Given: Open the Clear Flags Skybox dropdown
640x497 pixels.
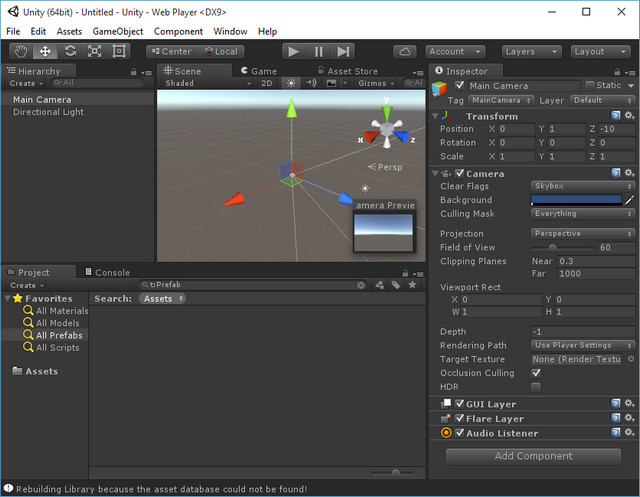Looking at the screenshot, I should click(582, 186).
